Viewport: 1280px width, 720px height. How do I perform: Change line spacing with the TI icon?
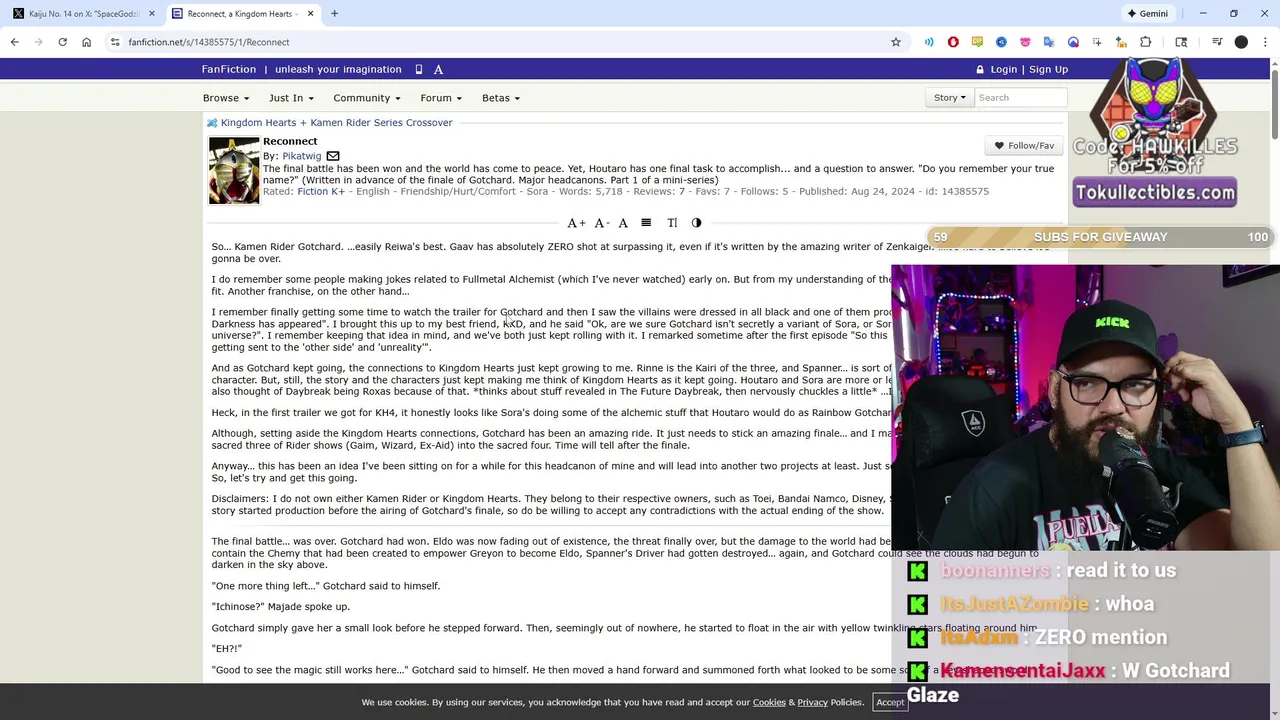[672, 223]
